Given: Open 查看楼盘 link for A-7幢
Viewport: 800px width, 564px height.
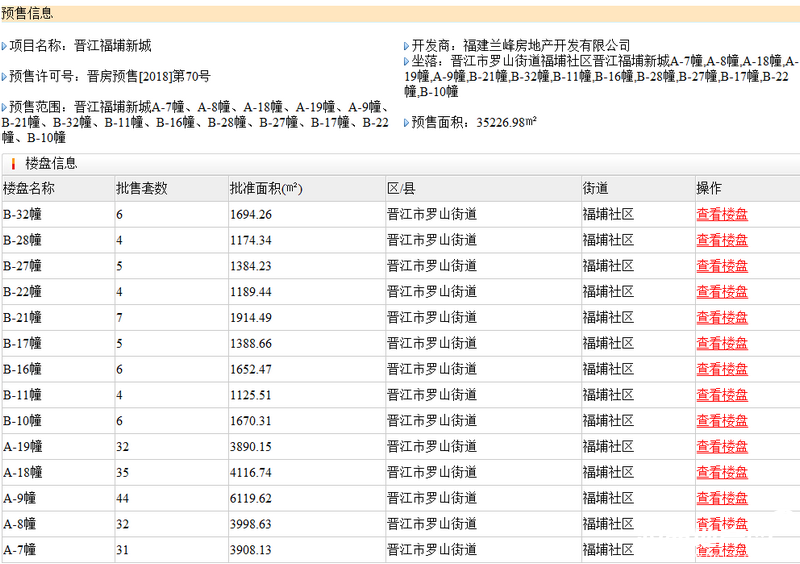Looking at the screenshot, I should click(722, 550).
